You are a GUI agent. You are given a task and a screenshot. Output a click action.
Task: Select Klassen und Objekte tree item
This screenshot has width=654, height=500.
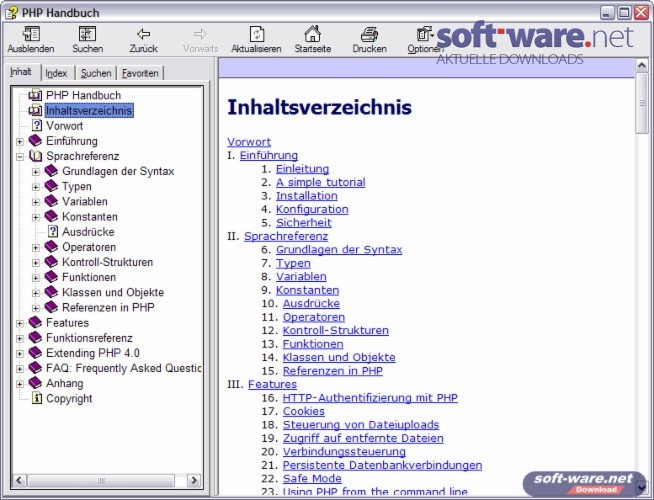click(113, 292)
